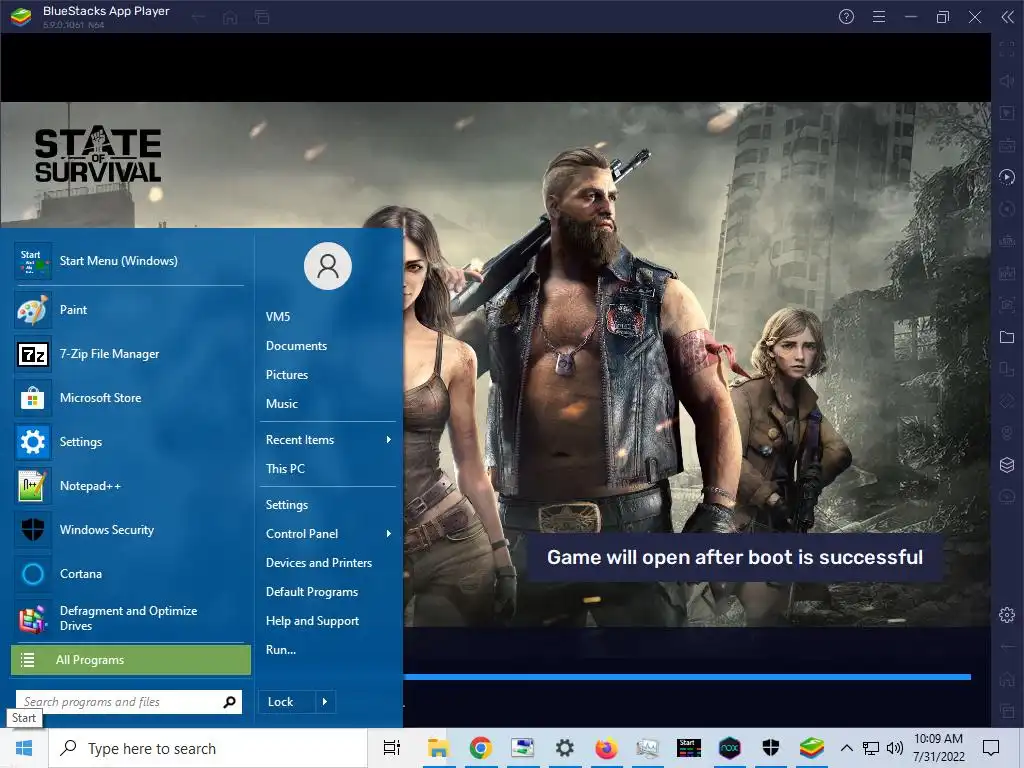The height and width of the screenshot is (768, 1024).
Task: Open Devices and Printers
Action: (319, 563)
